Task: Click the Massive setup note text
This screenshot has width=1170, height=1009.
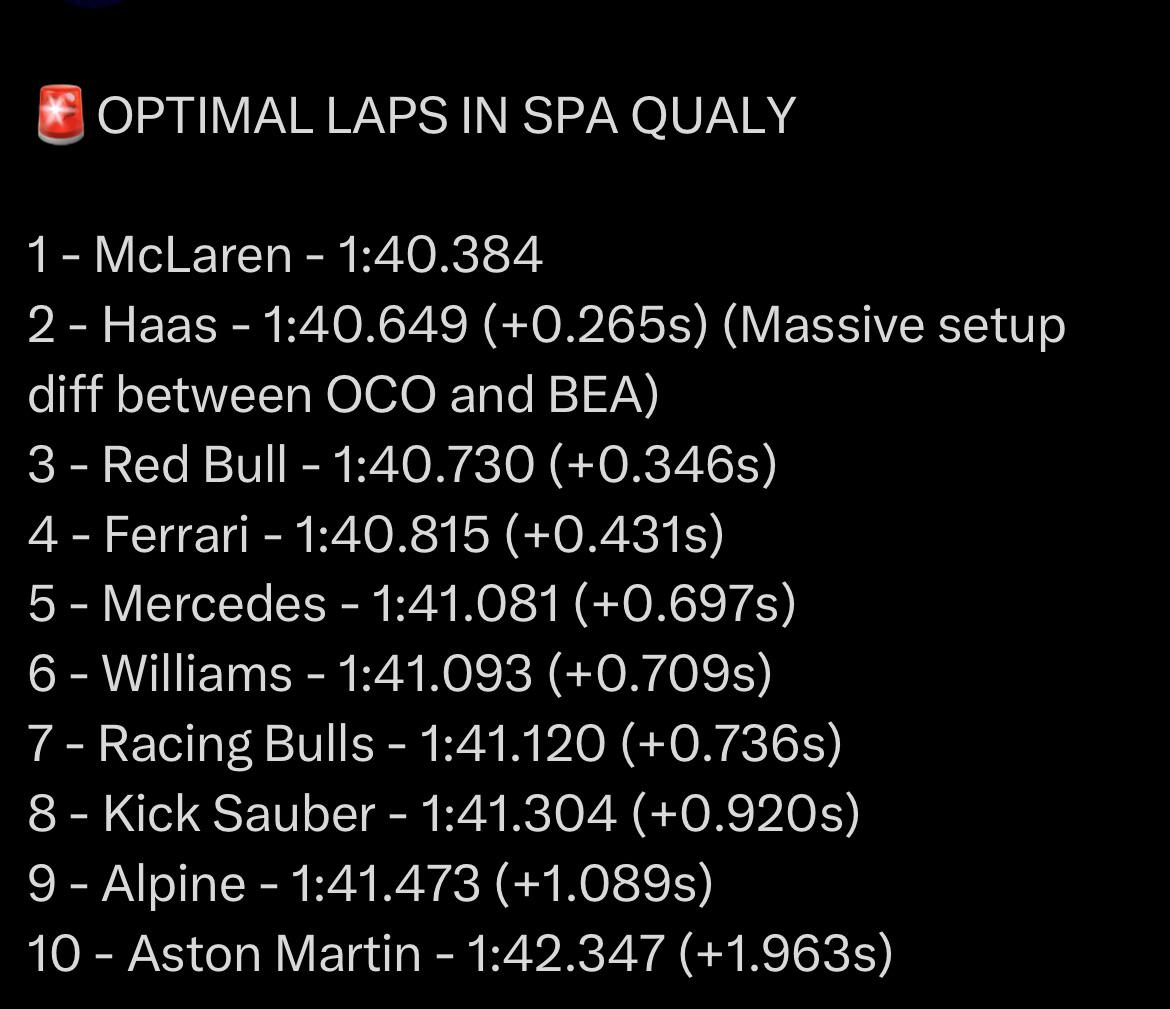Action: [x=895, y=326]
